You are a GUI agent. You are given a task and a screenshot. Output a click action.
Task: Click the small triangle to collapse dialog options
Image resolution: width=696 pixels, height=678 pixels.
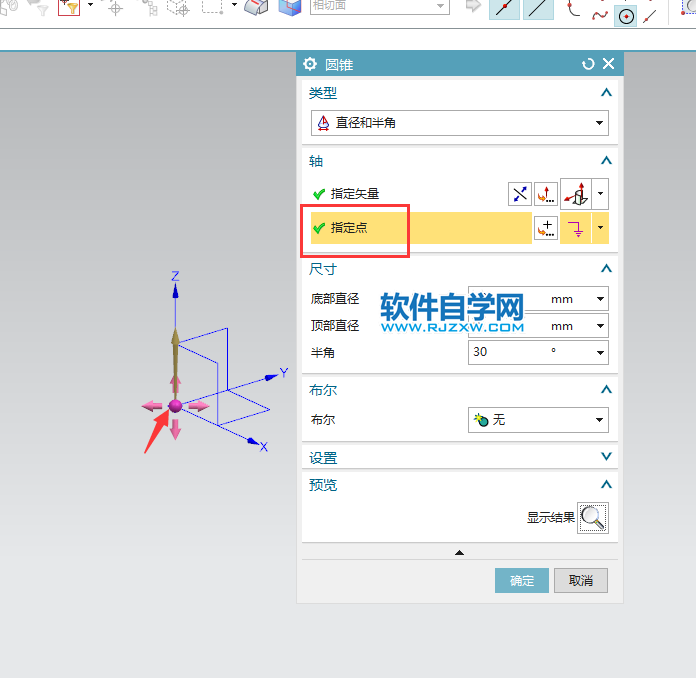pos(459,553)
